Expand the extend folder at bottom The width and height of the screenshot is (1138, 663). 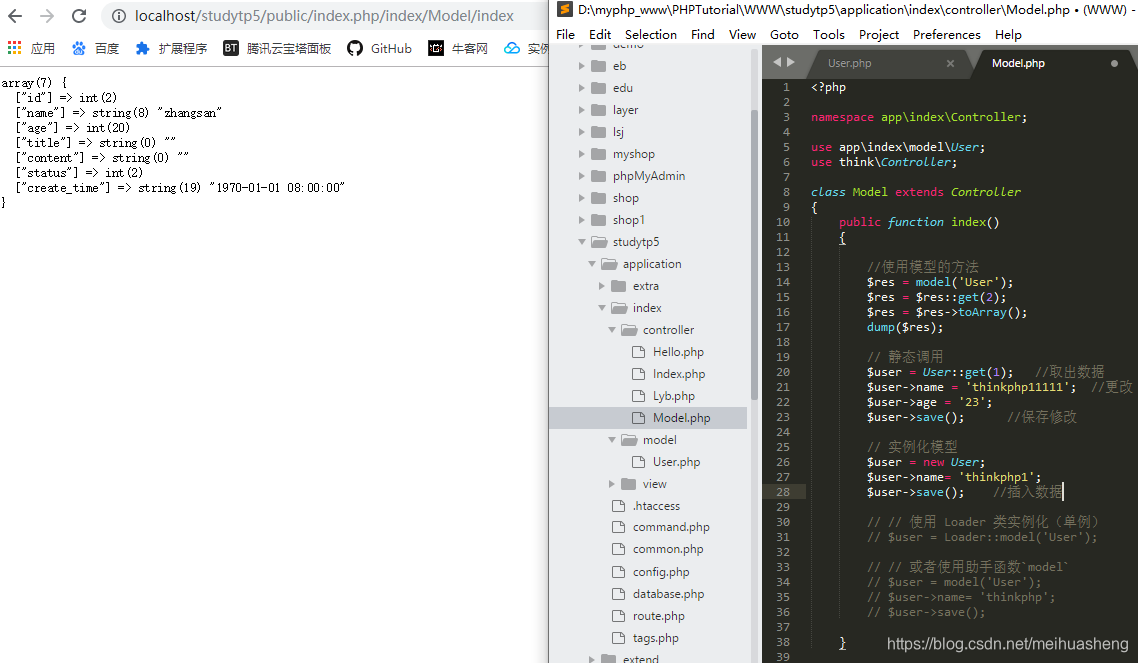coord(591,657)
